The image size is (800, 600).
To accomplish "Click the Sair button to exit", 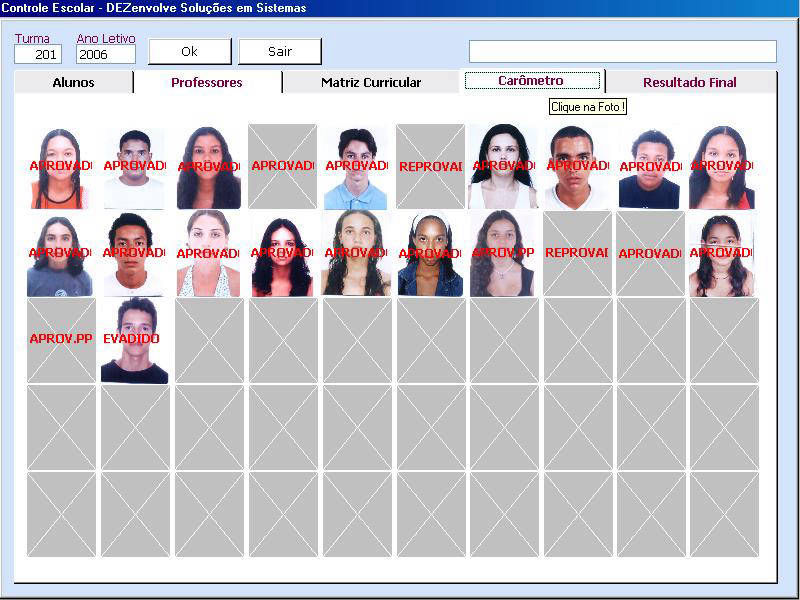I will (x=280, y=51).
